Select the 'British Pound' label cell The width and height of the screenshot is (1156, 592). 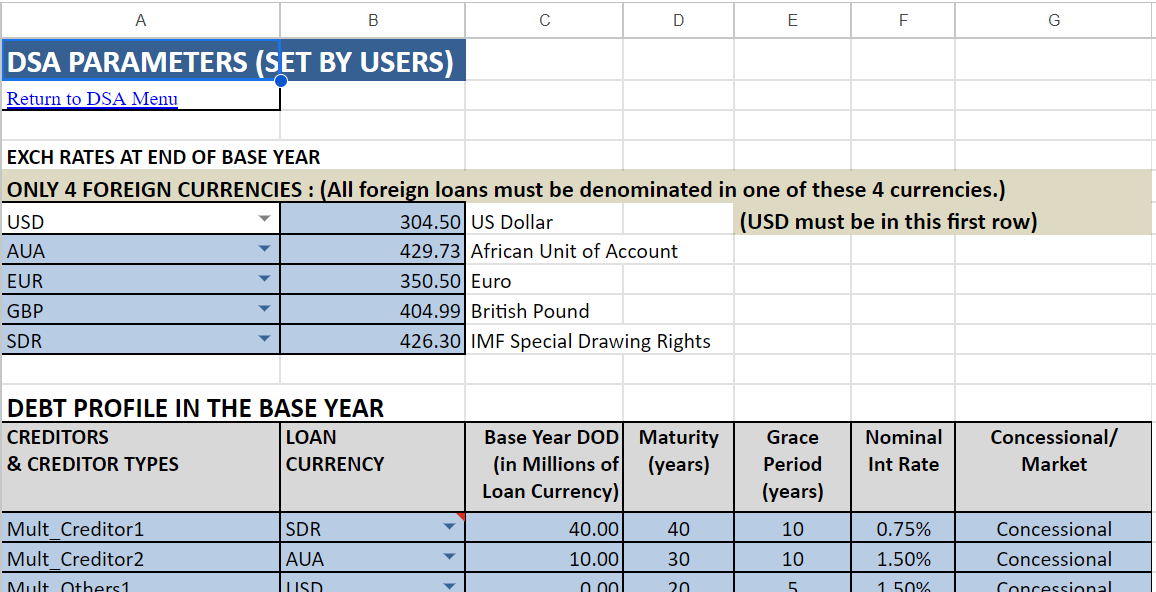tap(544, 310)
